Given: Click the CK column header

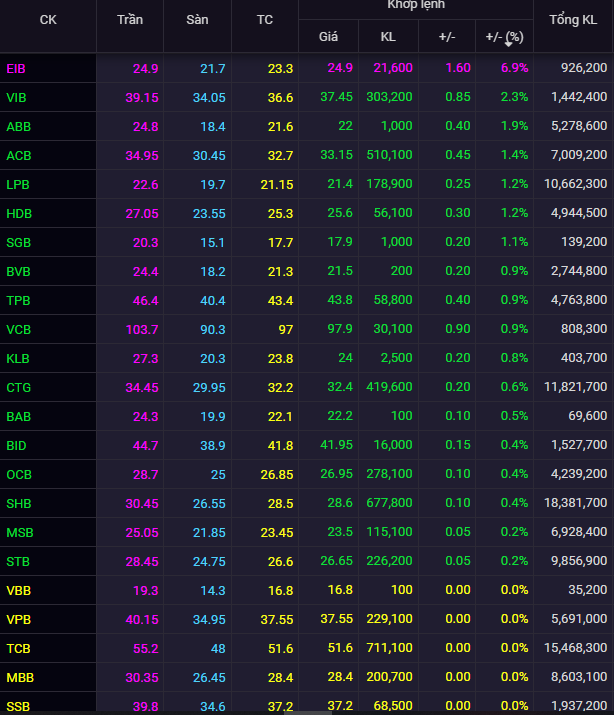Looking at the screenshot, I should (48, 20).
